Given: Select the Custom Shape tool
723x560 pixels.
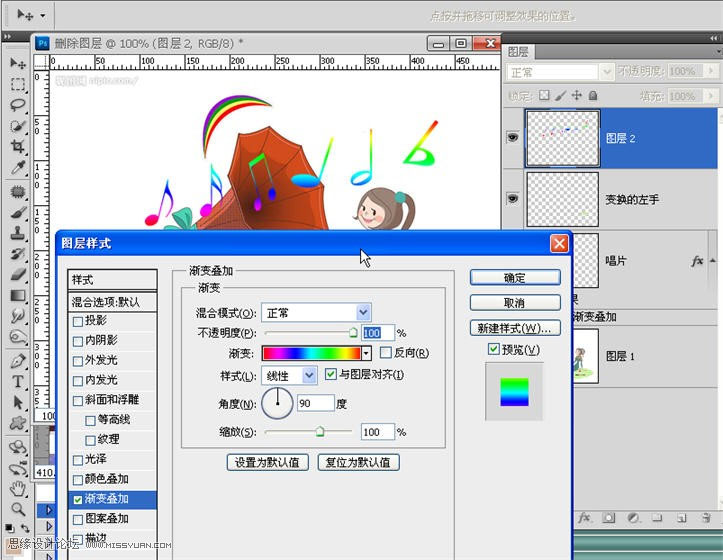Looking at the screenshot, I should pos(18,423).
